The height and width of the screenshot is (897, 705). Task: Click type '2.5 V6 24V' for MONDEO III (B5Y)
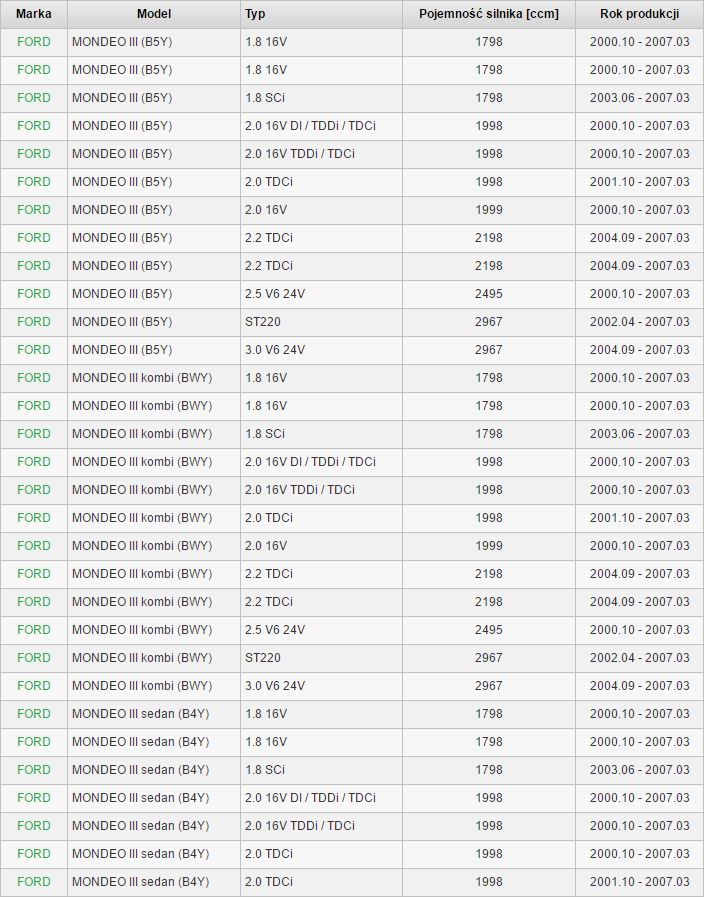(275, 293)
